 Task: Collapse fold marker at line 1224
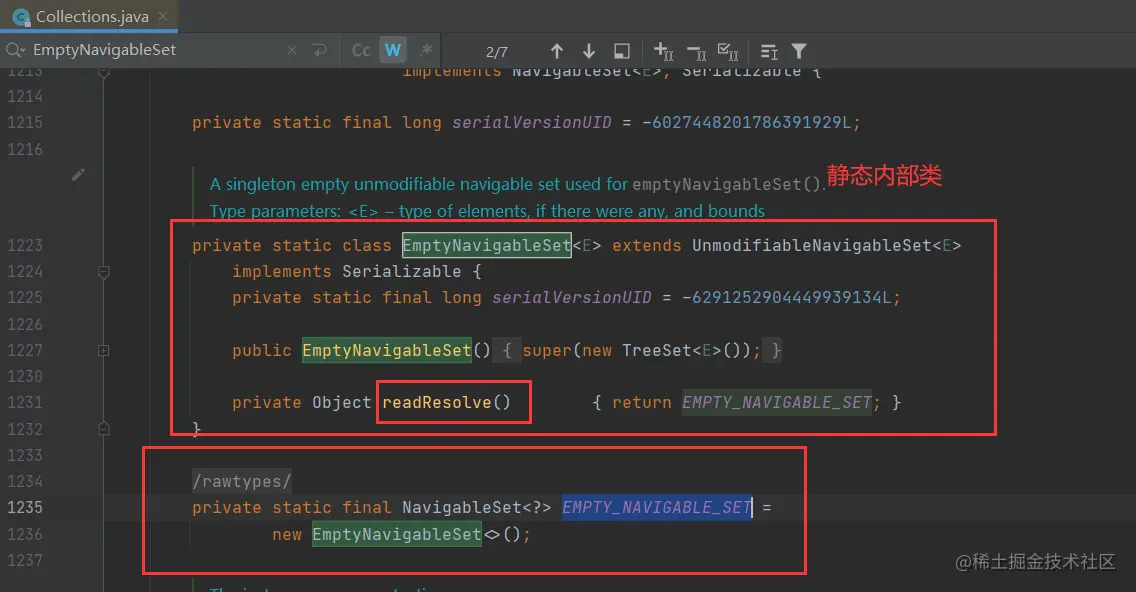104,272
